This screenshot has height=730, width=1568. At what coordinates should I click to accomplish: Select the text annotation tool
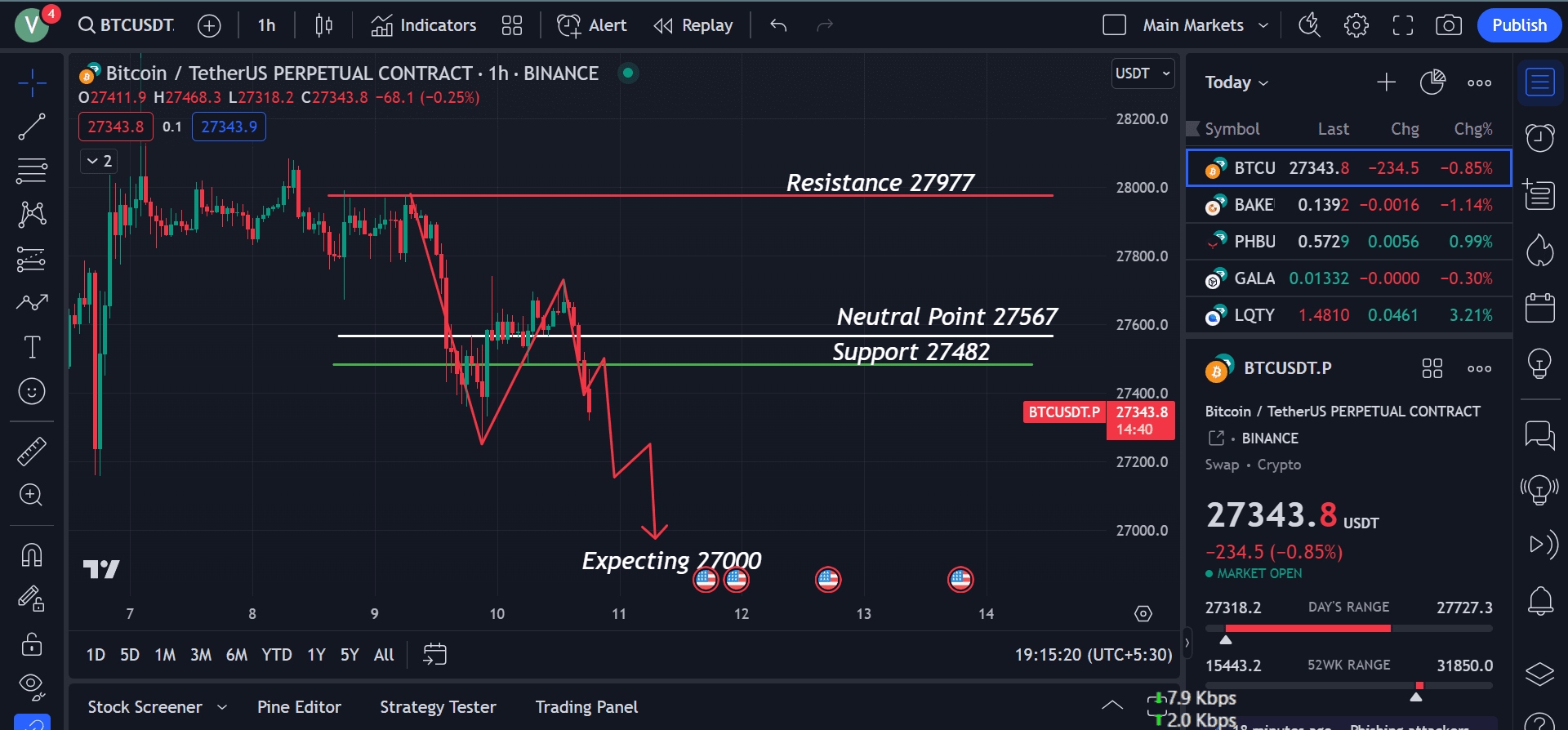tap(31, 346)
